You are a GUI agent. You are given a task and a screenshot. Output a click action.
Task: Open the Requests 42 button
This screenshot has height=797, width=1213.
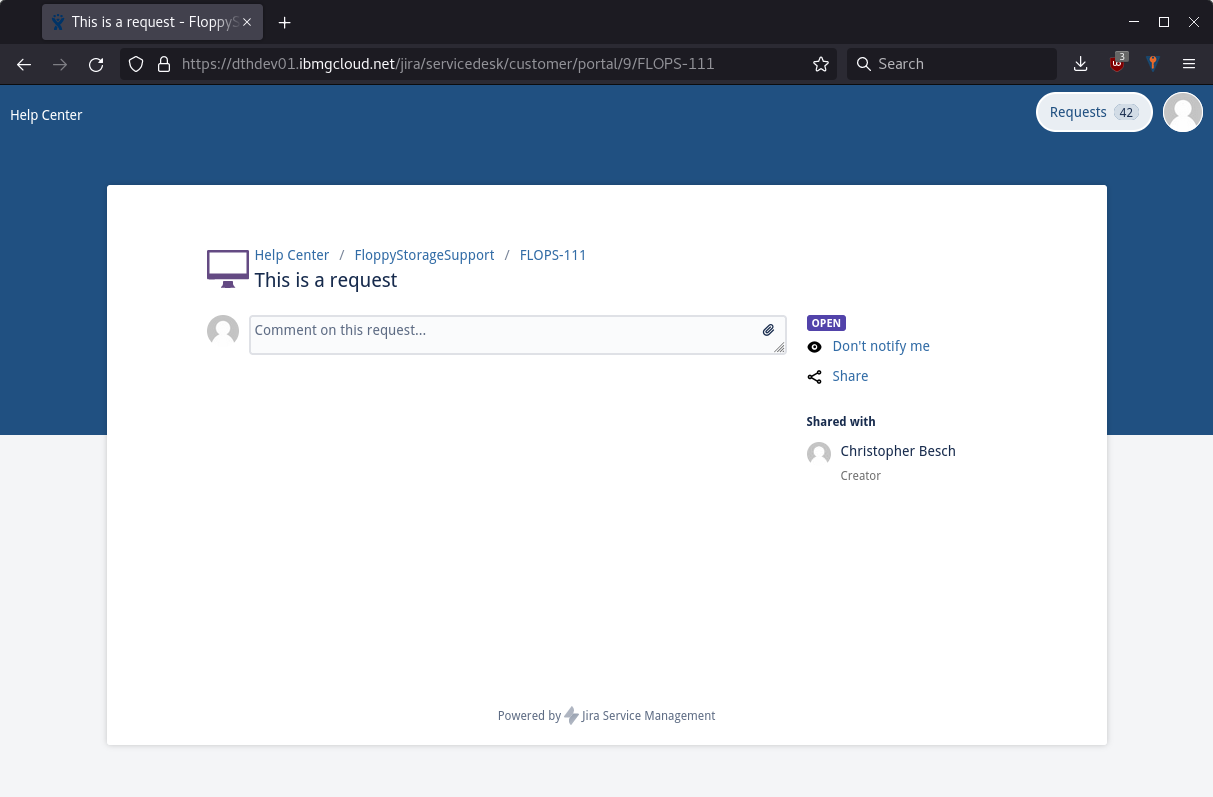click(1093, 112)
